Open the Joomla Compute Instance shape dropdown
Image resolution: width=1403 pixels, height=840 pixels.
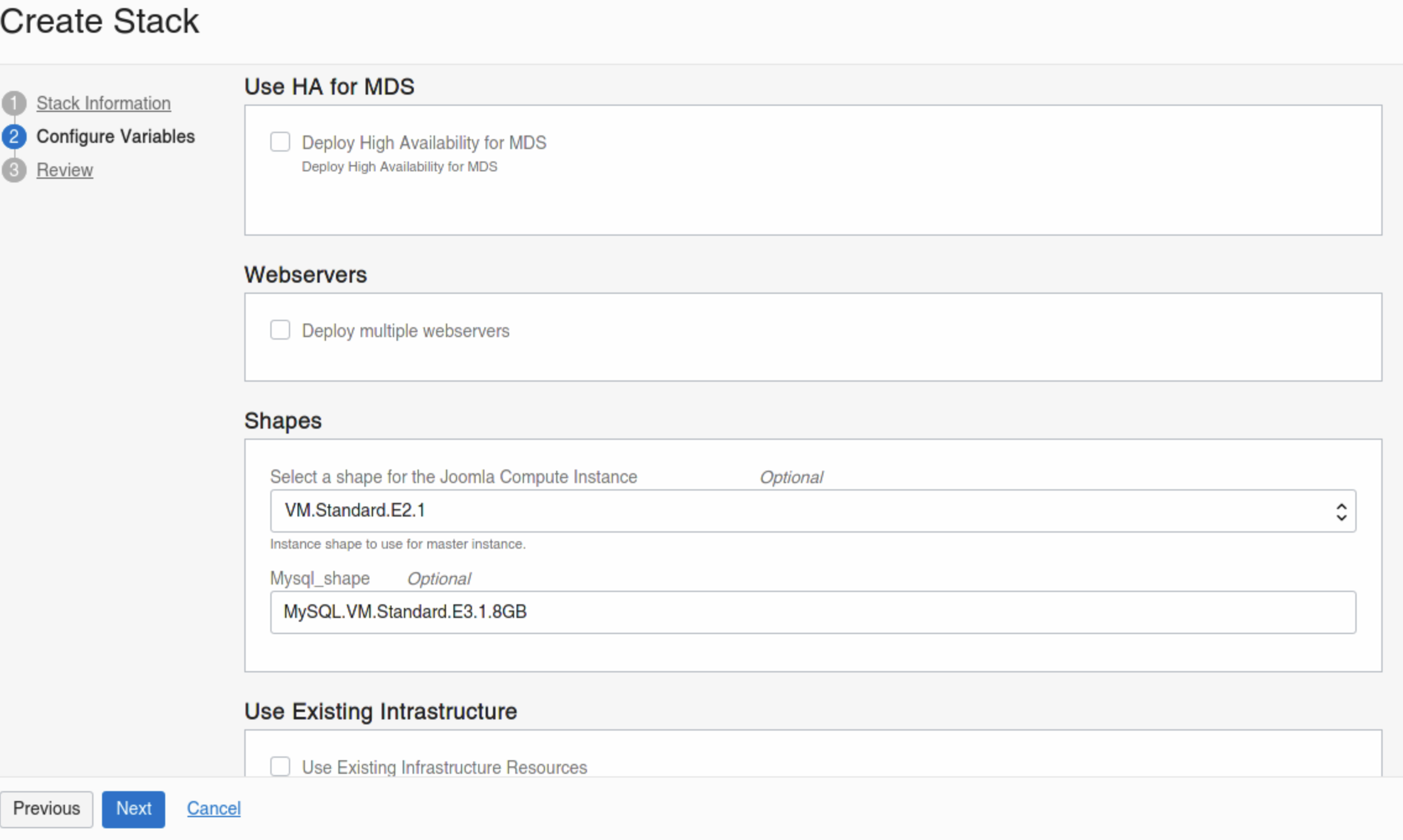[x=812, y=511]
